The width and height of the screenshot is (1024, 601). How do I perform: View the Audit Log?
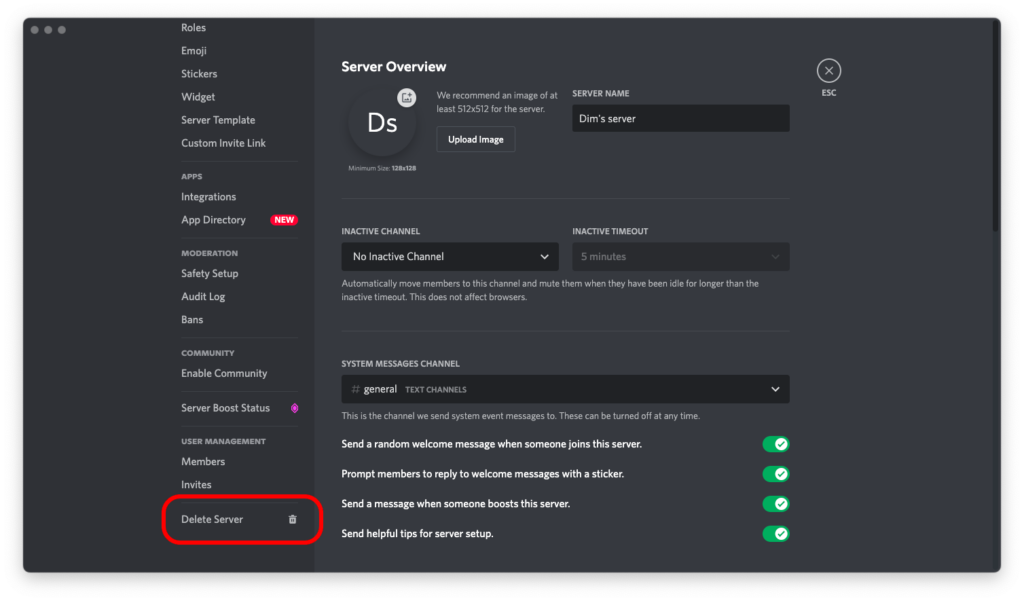click(203, 297)
